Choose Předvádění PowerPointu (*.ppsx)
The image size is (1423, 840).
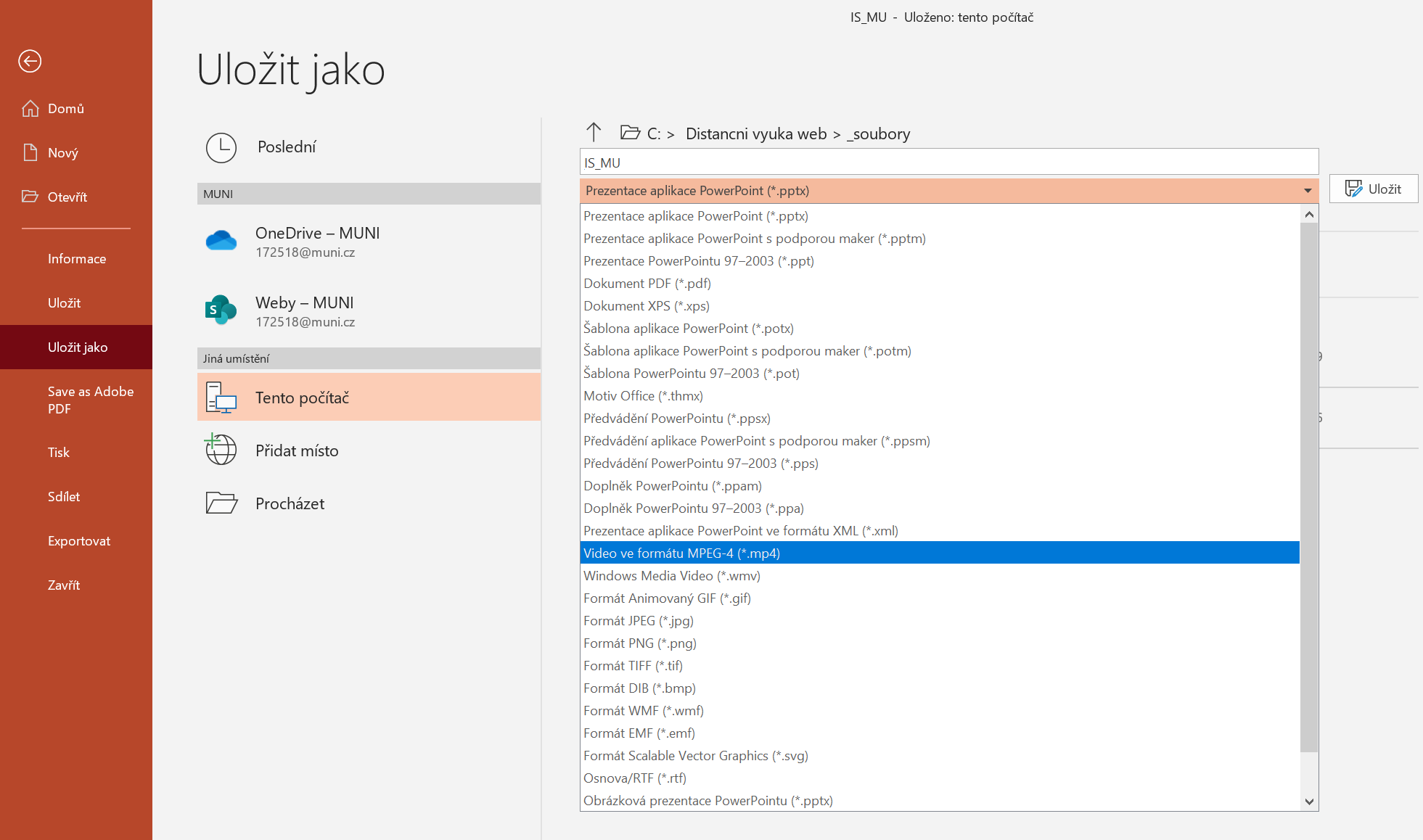[x=940, y=419]
